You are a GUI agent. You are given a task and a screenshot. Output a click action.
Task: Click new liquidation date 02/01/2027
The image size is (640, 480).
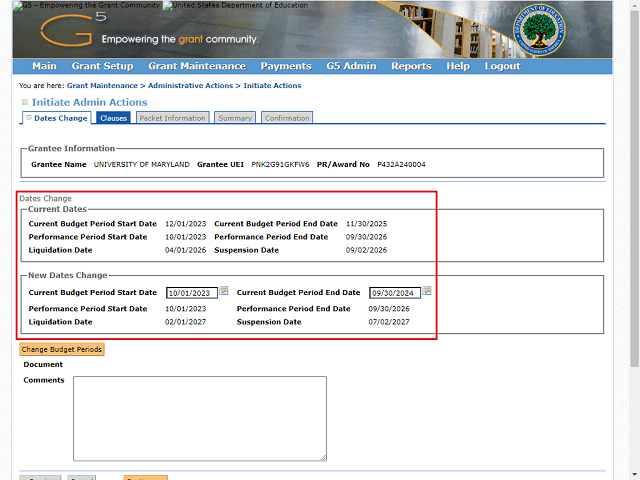pyautogui.click(x=186, y=322)
